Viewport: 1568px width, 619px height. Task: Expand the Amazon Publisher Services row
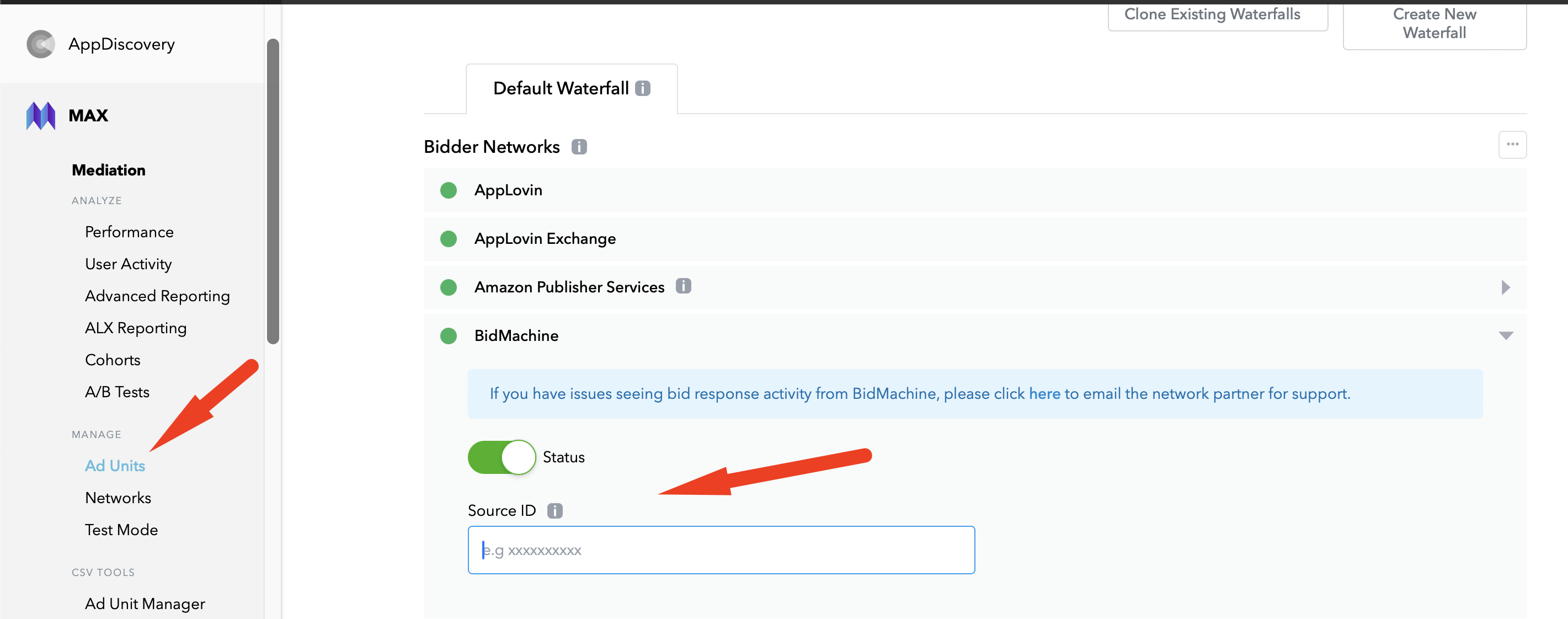tap(1506, 287)
